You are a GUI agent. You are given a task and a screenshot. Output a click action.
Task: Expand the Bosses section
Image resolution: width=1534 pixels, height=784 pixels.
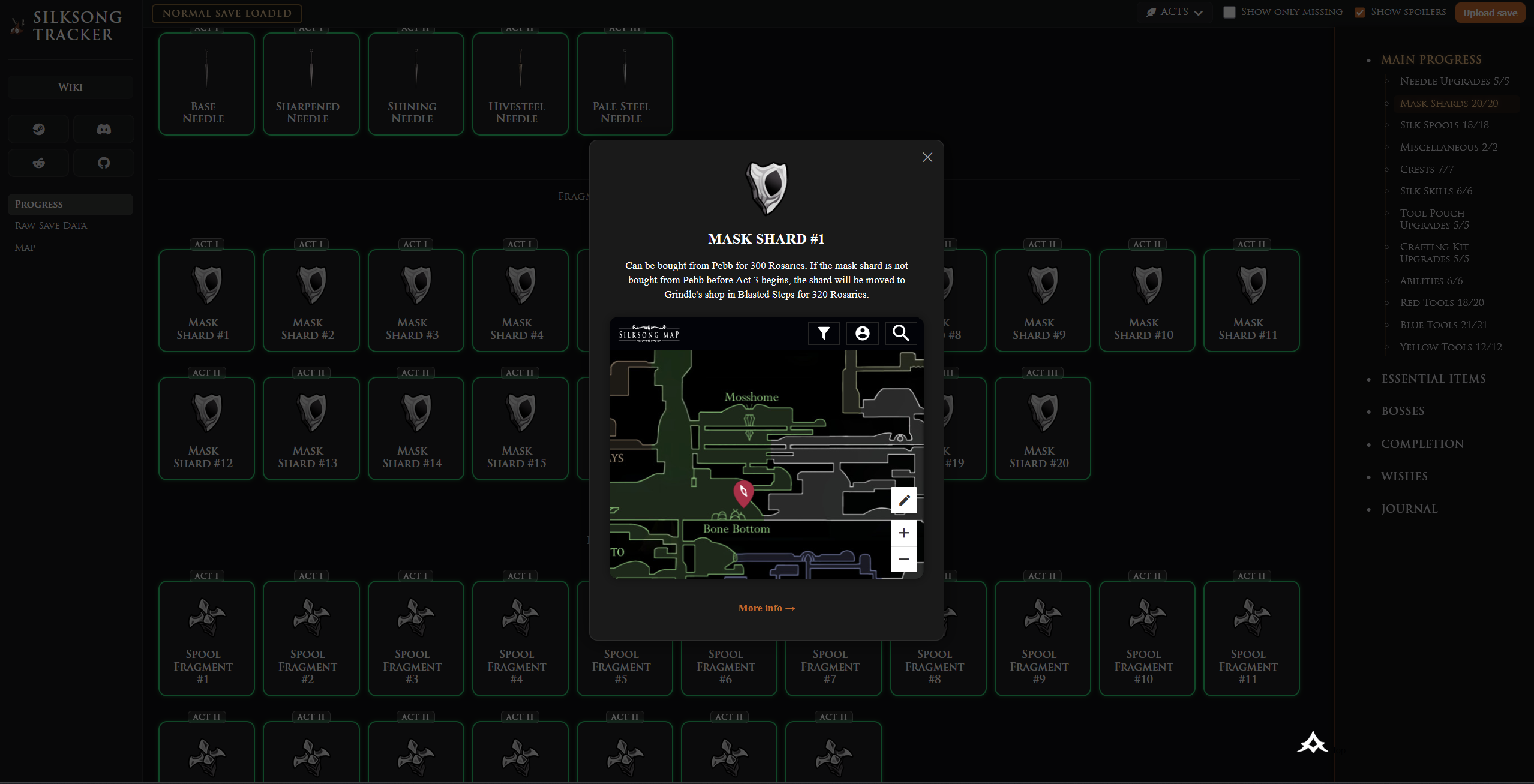1403,411
